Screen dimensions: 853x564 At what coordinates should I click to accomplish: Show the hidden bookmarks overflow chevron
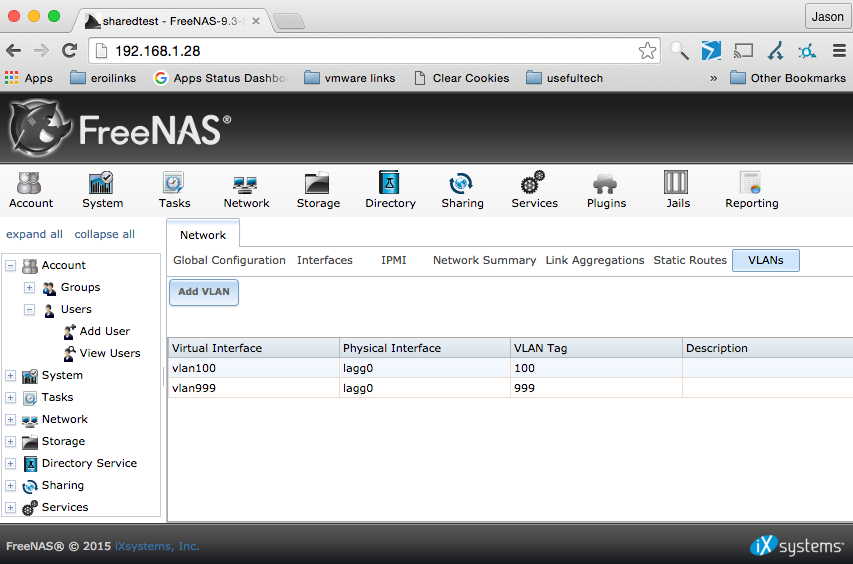(x=713, y=78)
